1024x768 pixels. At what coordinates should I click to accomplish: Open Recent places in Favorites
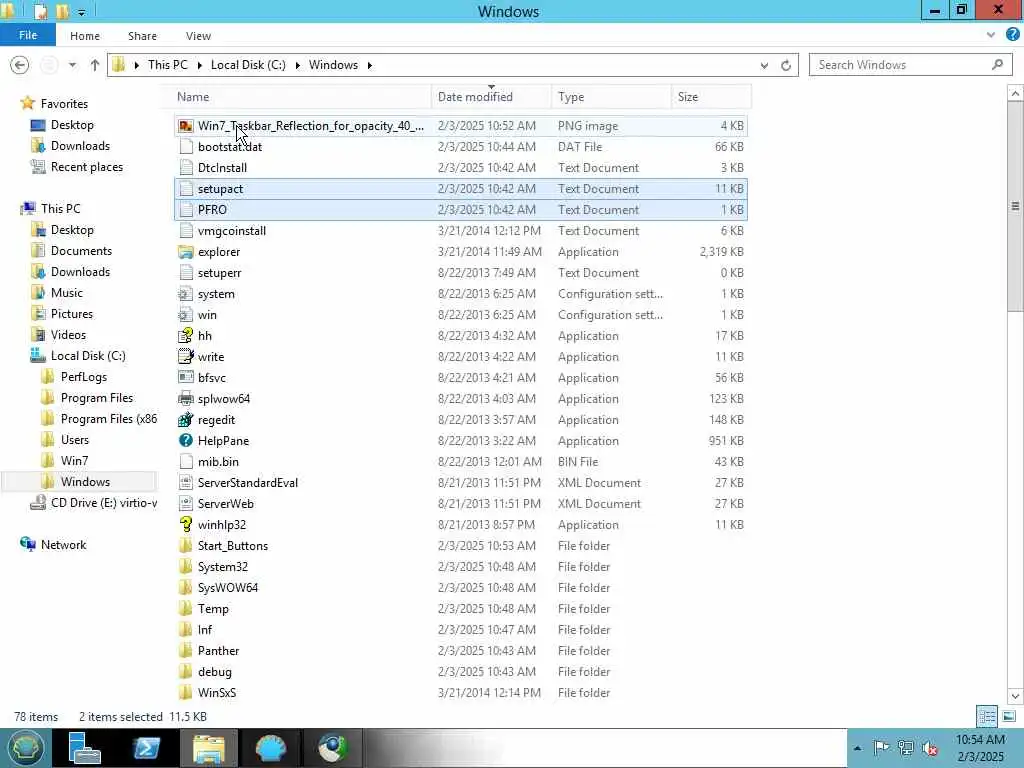click(87, 167)
